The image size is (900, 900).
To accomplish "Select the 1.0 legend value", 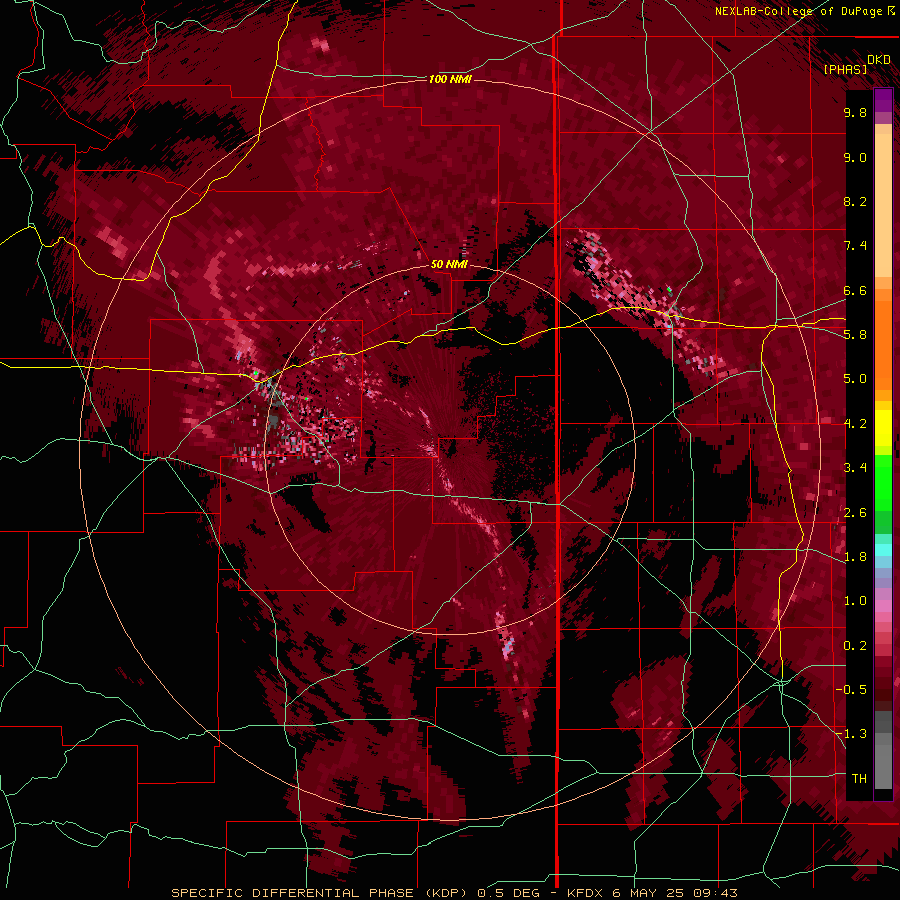I will (x=855, y=601).
